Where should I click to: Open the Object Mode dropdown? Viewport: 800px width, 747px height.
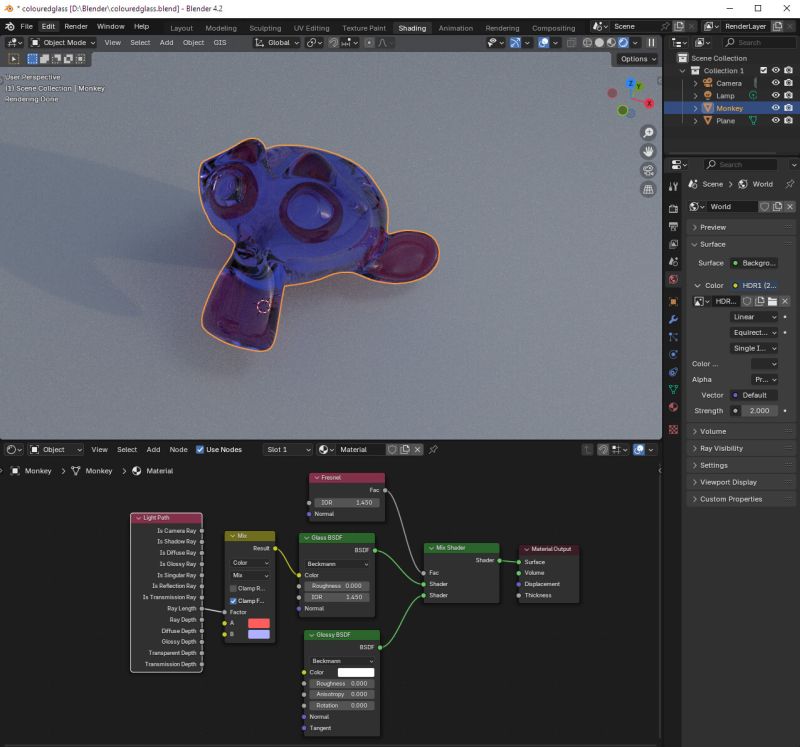[x=63, y=43]
